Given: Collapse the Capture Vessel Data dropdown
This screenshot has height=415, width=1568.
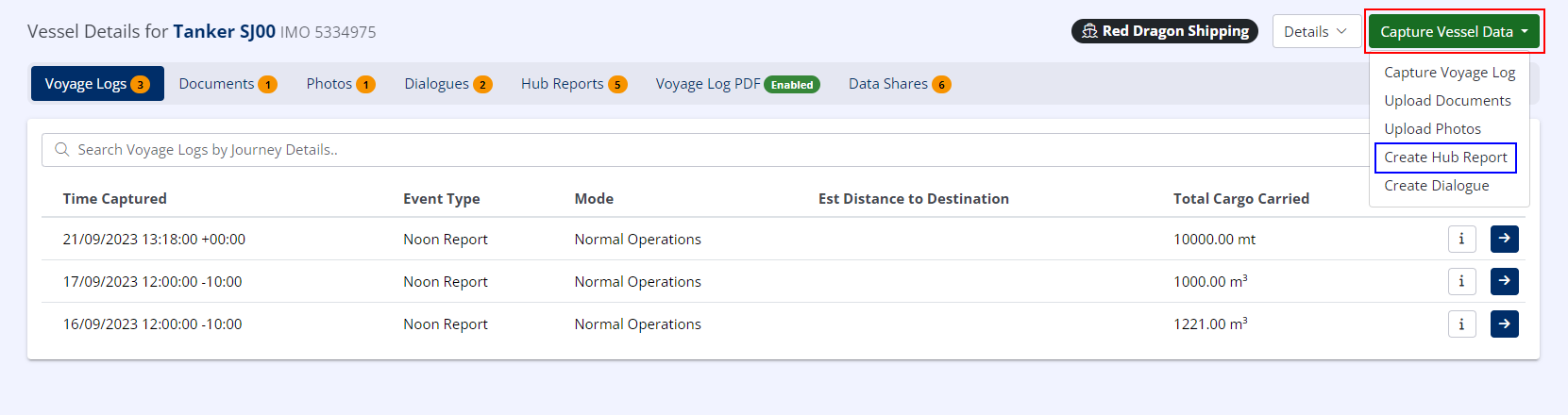Looking at the screenshot, I should (1453, 32).
